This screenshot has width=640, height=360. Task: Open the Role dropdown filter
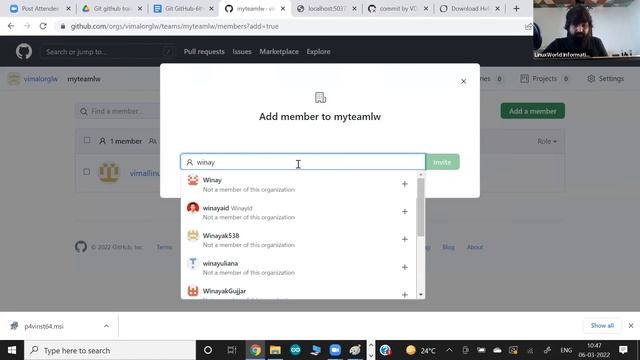coord(547,141)
